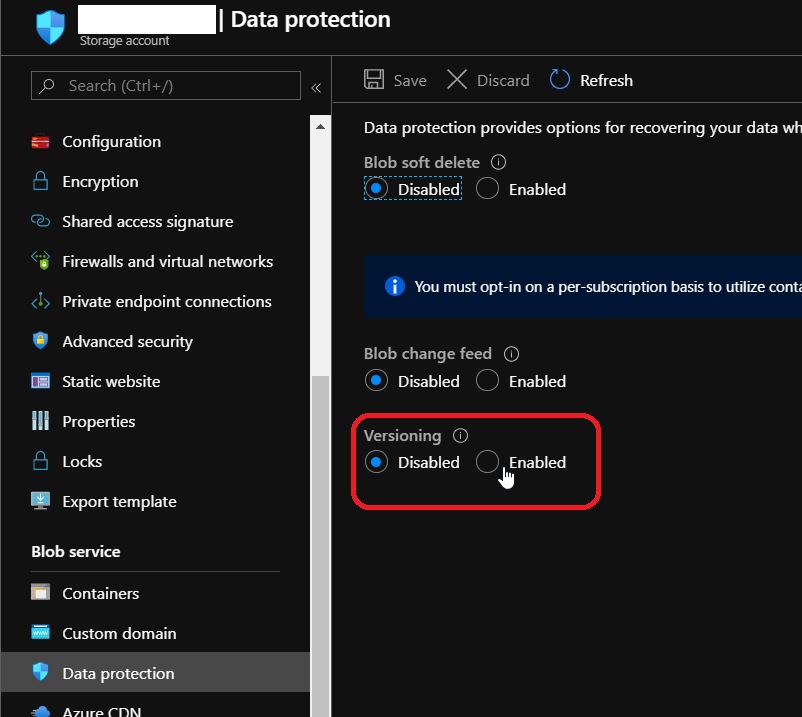Viewport: 802px width, 717px height.
Task: Click the Versioning info icon
Action: pyautogui.click(x=460, y=435)
